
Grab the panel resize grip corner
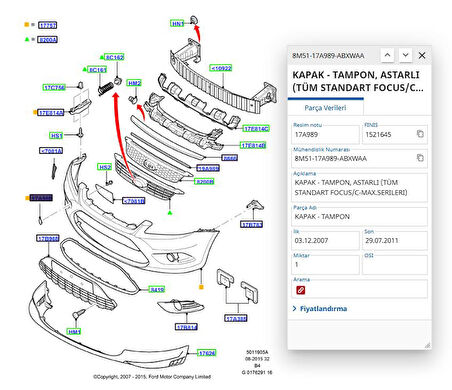[x=427, y=345]
